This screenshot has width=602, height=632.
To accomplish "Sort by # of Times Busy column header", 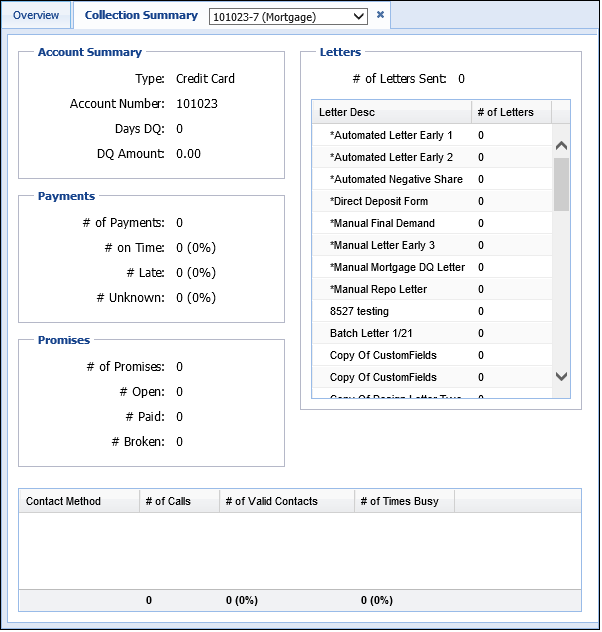I will tap(405, 501).
